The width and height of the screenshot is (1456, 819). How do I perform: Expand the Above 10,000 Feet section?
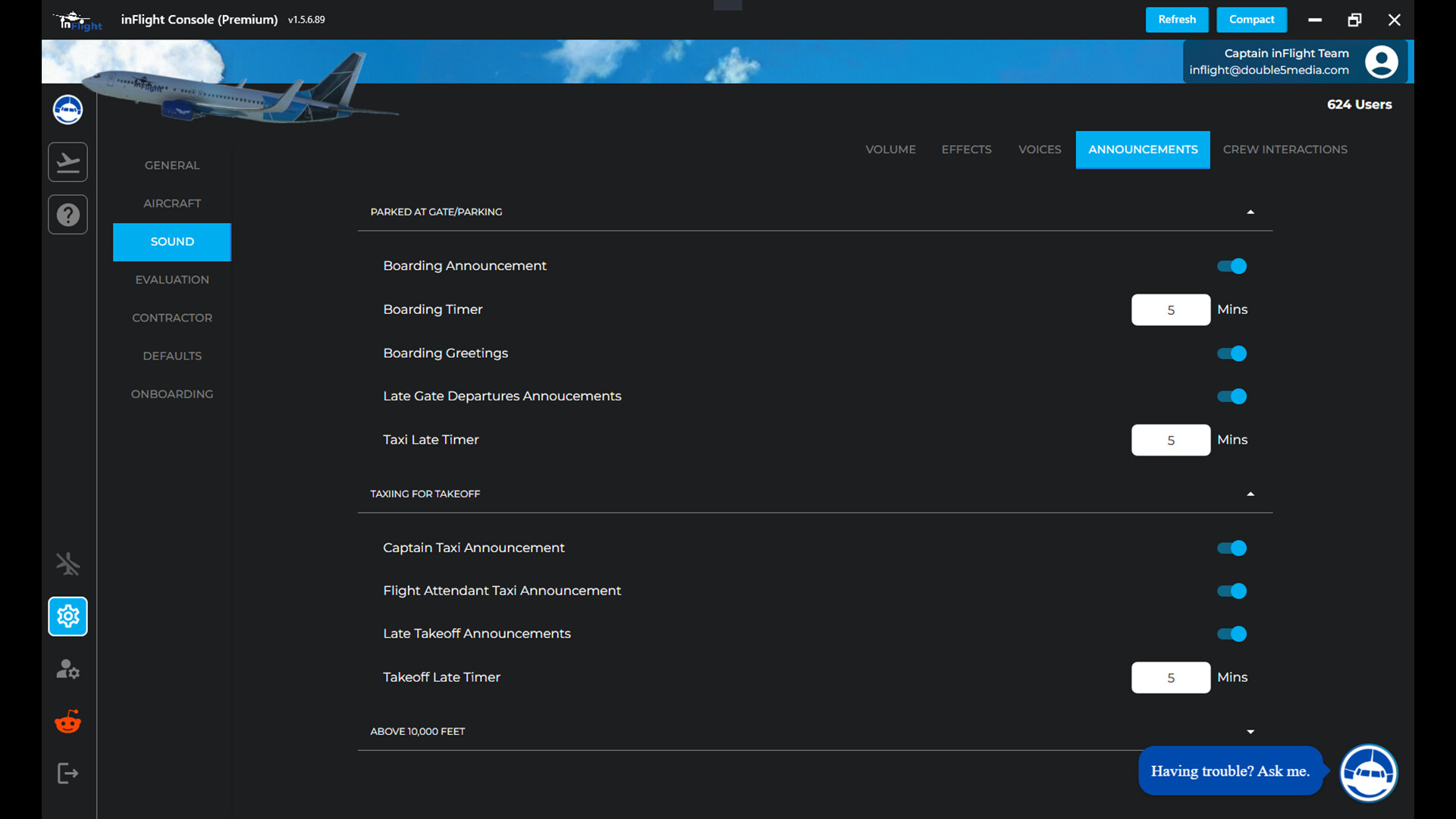[1249, 731]
